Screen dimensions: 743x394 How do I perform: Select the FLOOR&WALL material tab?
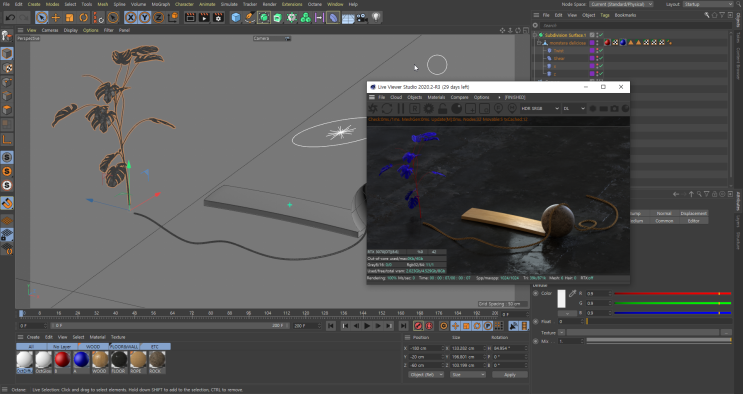click(124, 347)
